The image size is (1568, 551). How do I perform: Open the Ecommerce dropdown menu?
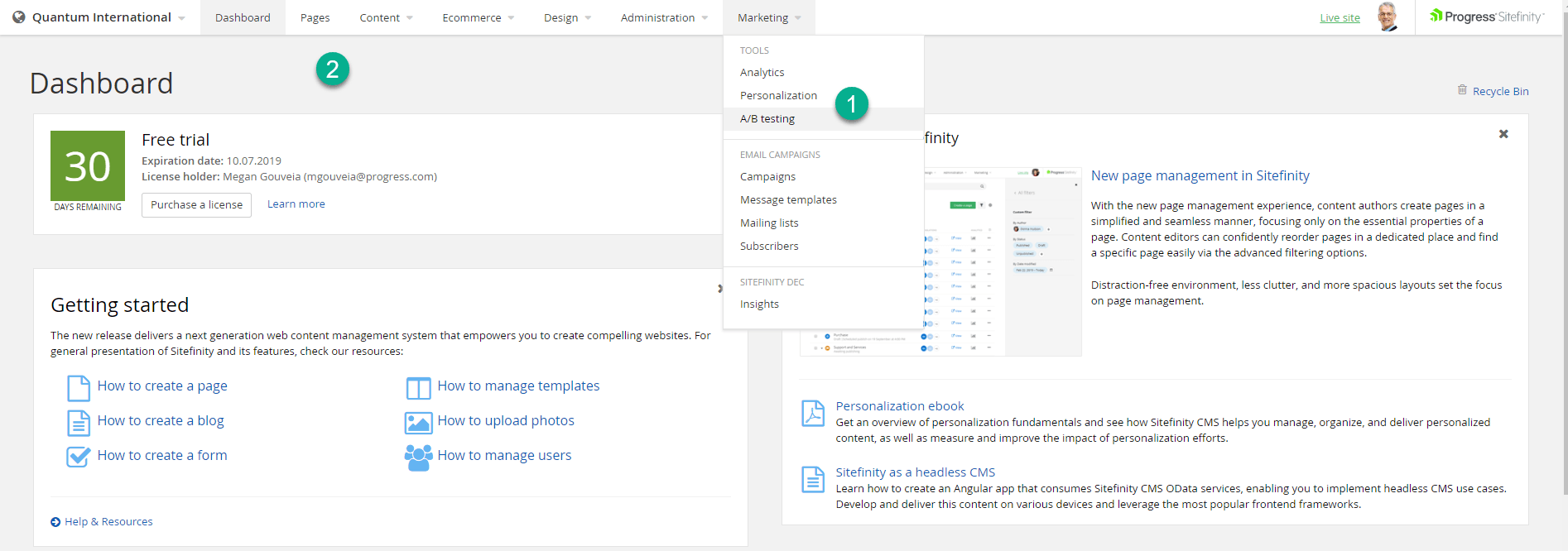478,17
